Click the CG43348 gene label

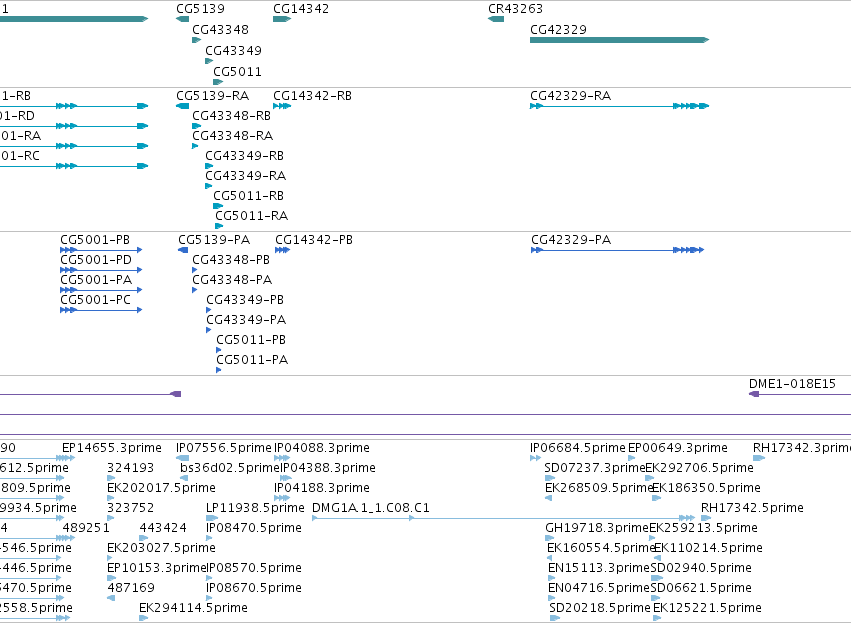pyautogui.click(x=220, y=30)
